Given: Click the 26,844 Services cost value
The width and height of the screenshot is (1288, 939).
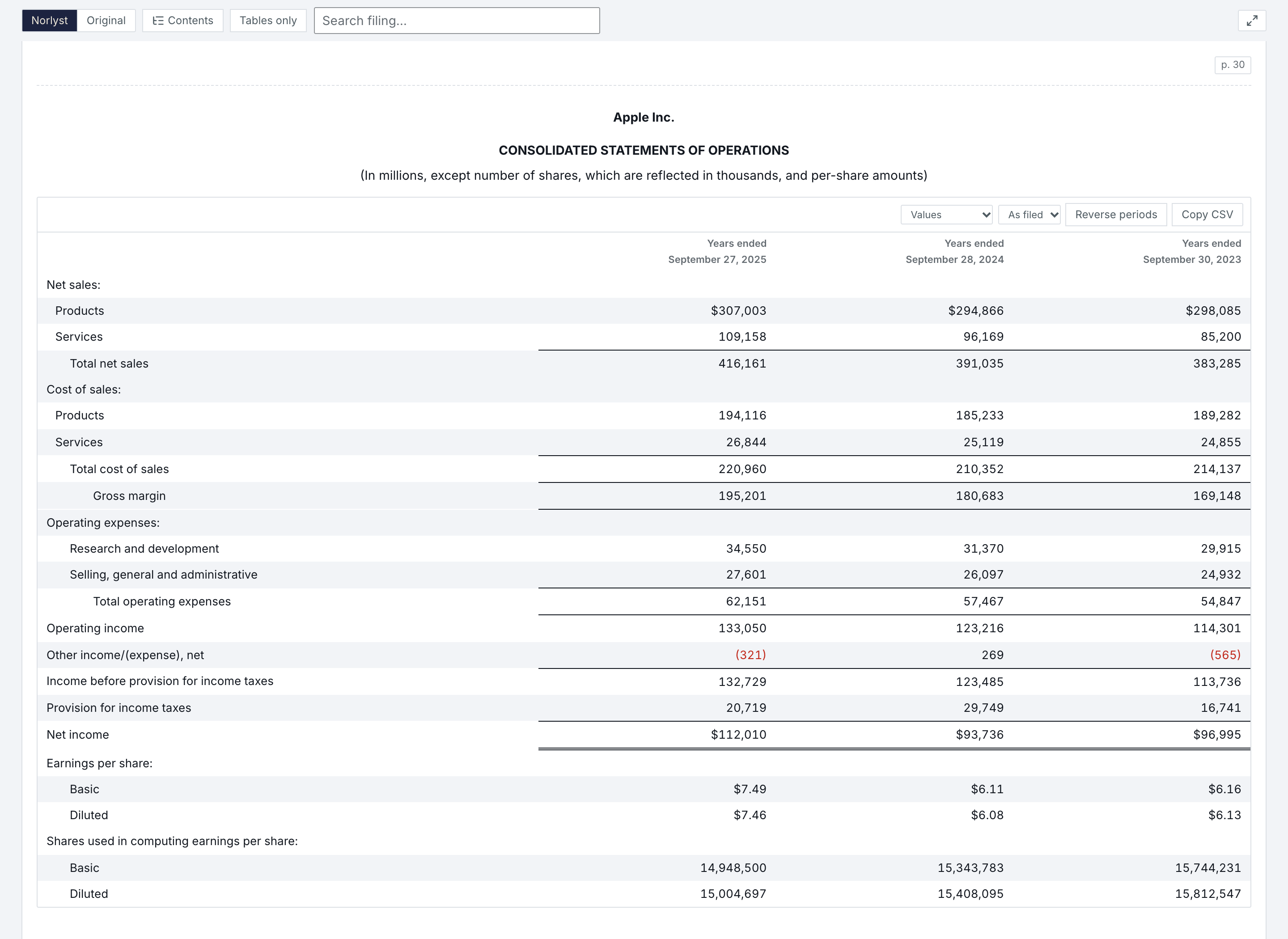Looking at the screenshot, I should click(x=746, y=443).
